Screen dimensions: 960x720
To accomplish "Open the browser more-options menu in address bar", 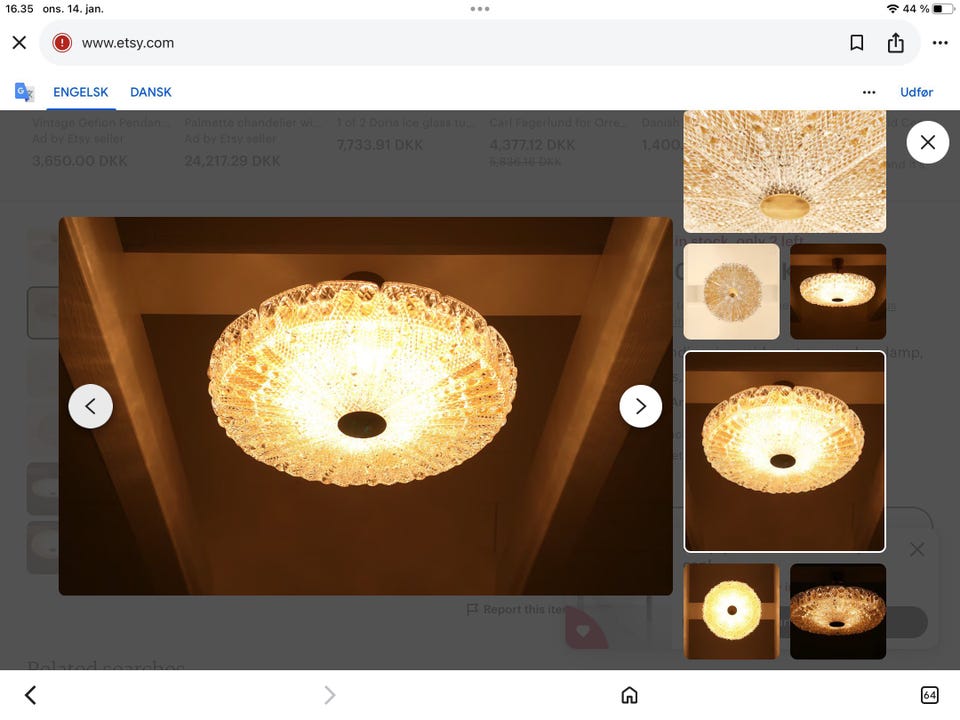I will click(940, 43).
